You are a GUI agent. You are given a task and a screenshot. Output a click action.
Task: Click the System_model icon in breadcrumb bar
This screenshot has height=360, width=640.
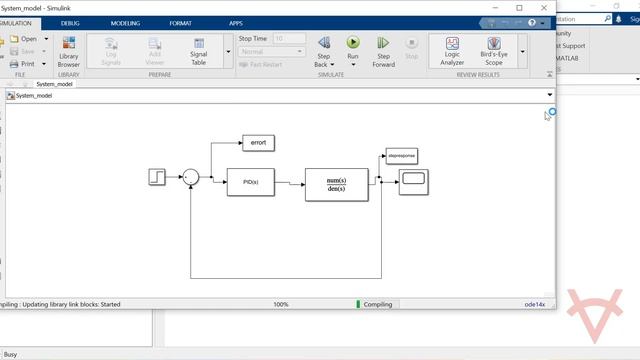11,96
